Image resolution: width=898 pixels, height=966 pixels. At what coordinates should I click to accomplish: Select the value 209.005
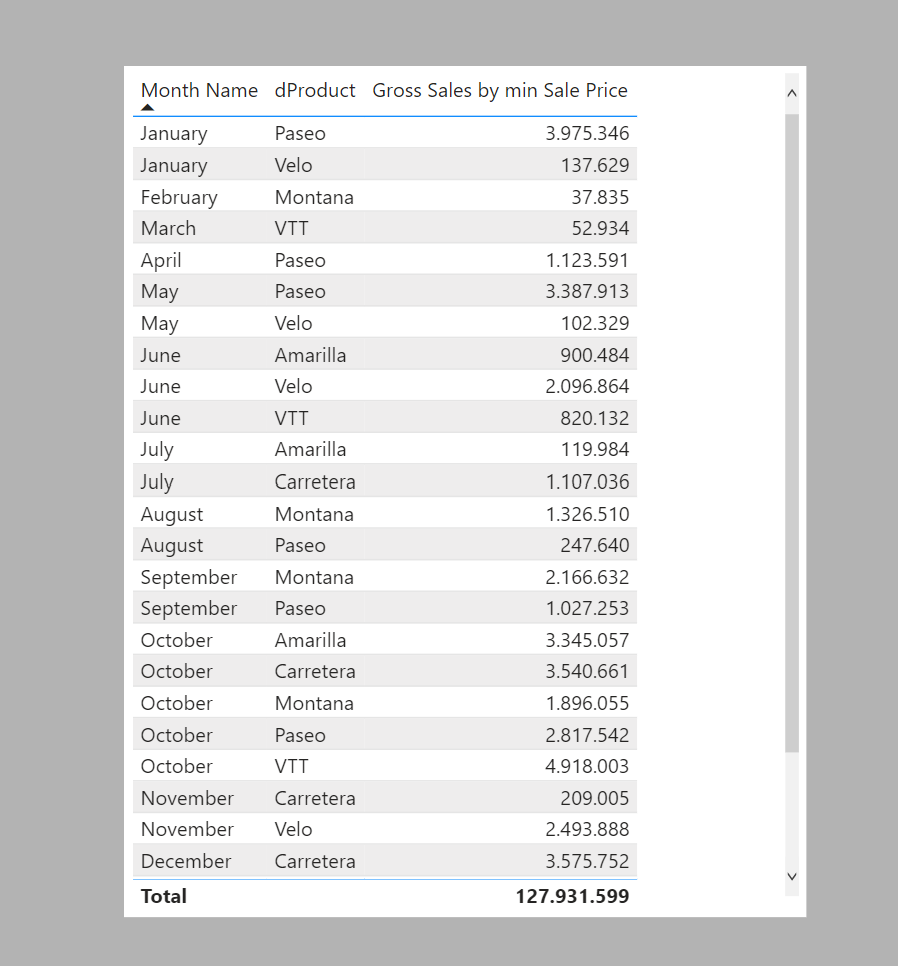595,798
